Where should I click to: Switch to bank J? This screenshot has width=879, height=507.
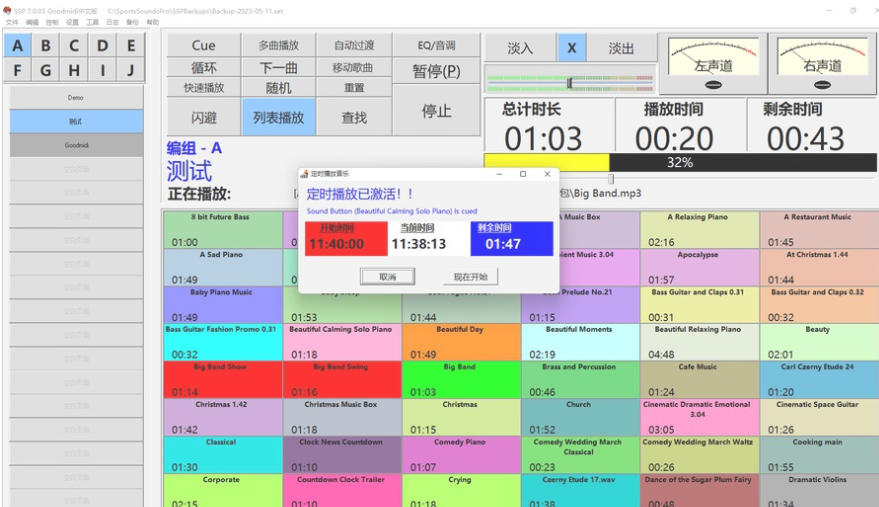131,70
